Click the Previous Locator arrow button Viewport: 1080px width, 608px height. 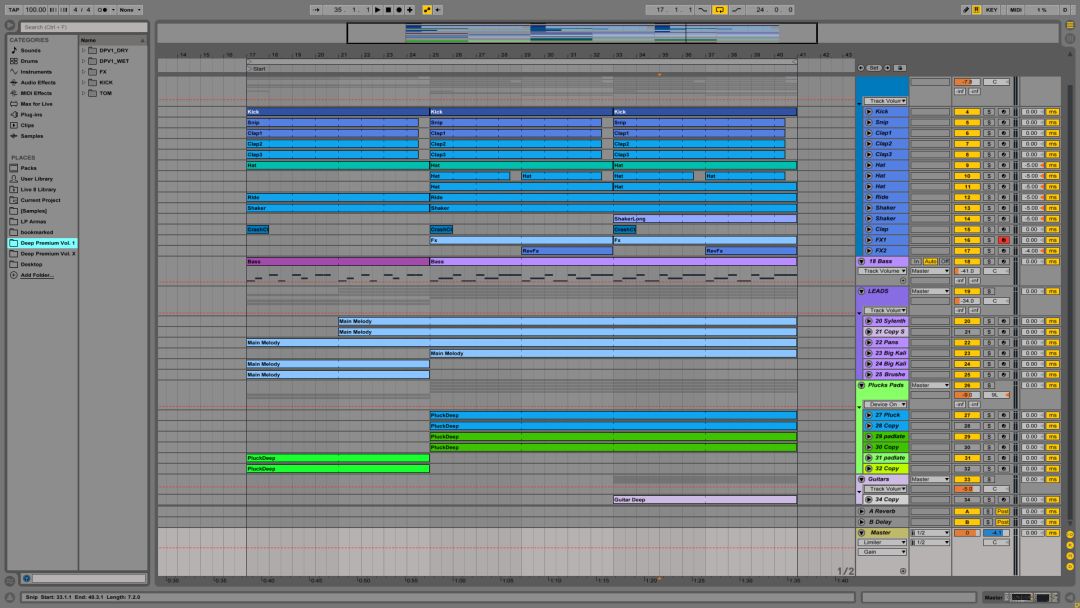(x=861, y=68)
